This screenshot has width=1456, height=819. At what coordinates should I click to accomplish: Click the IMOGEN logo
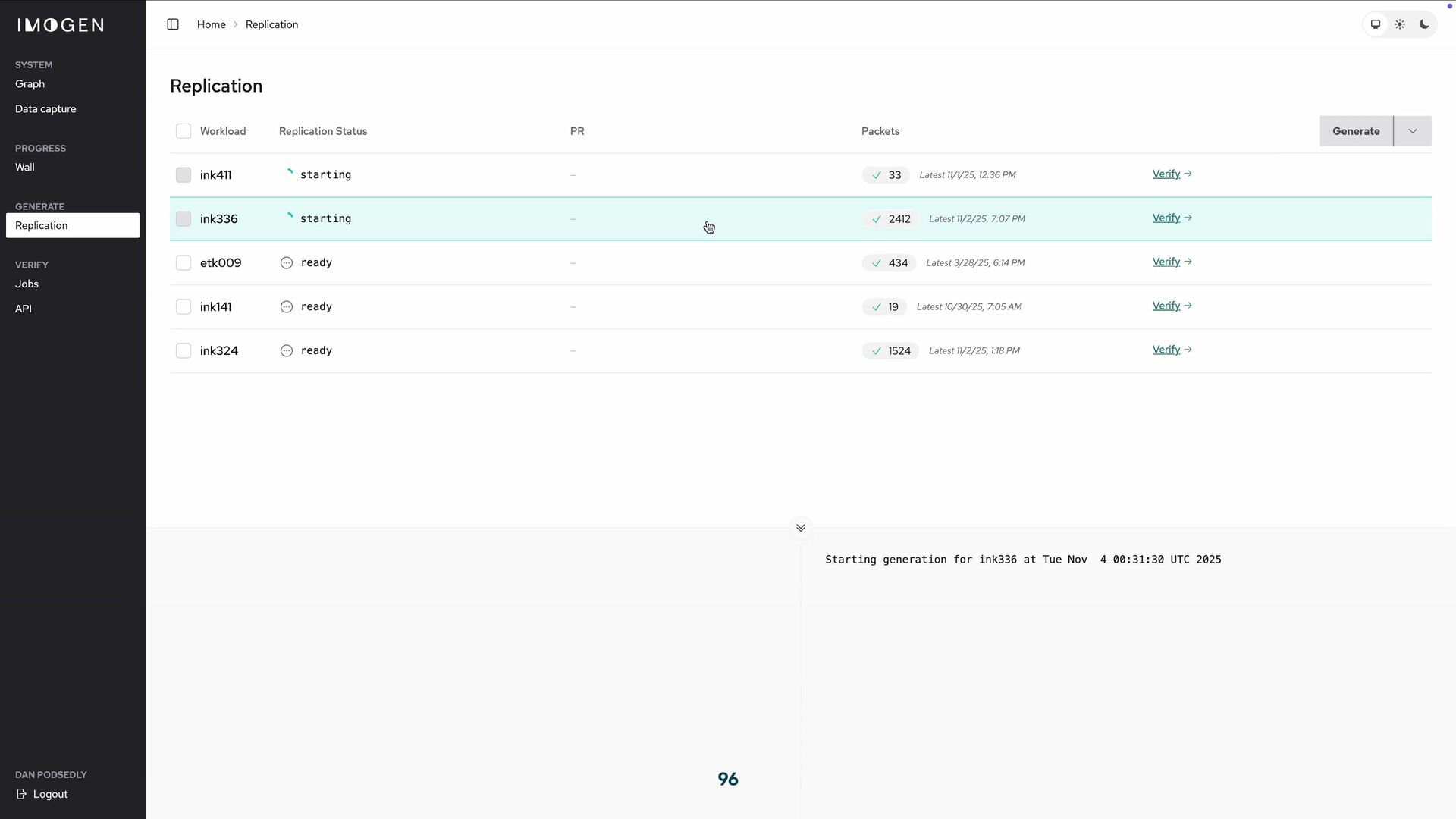point(61,25)
